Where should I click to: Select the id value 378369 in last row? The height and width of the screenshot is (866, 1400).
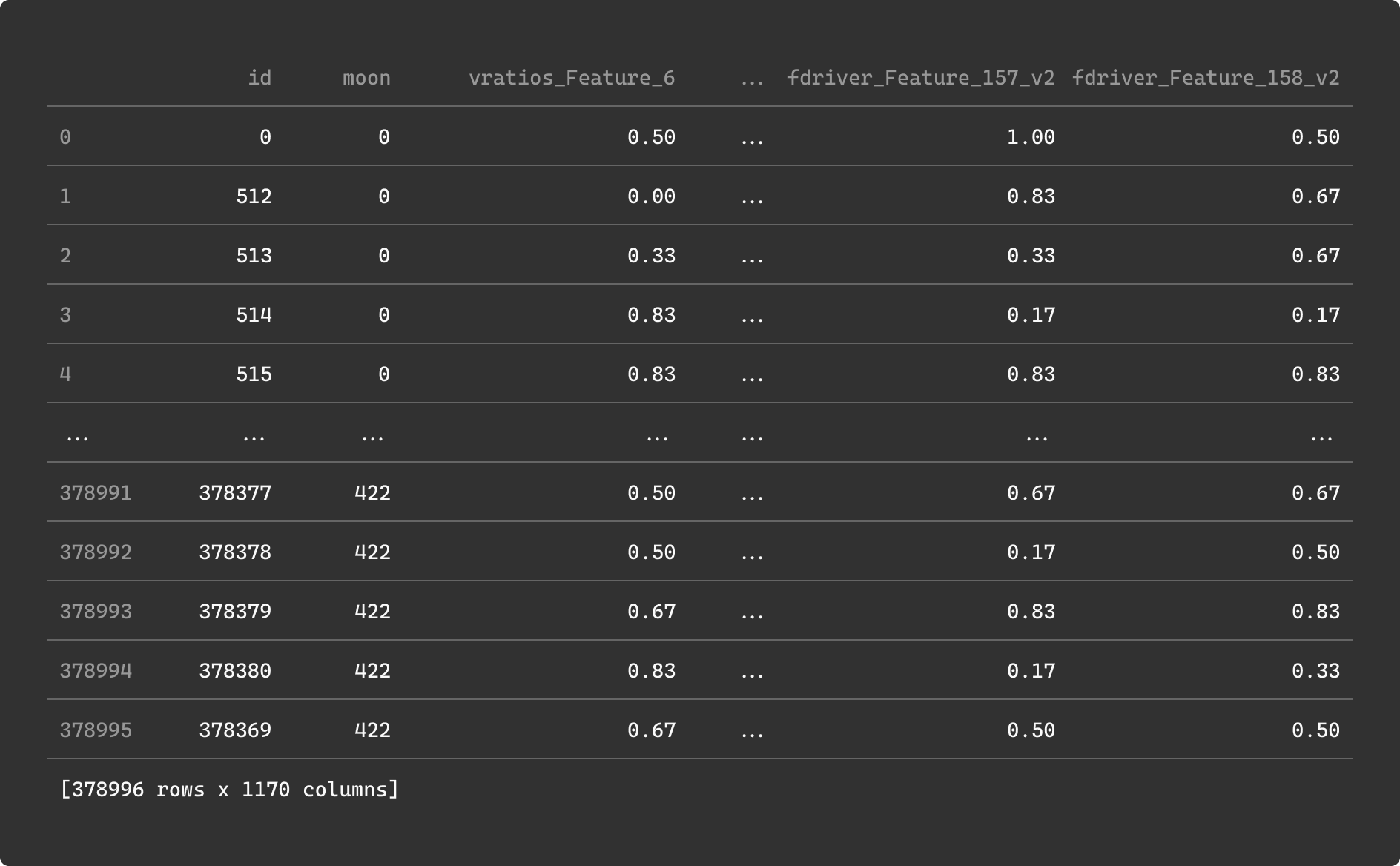point(235,730)
